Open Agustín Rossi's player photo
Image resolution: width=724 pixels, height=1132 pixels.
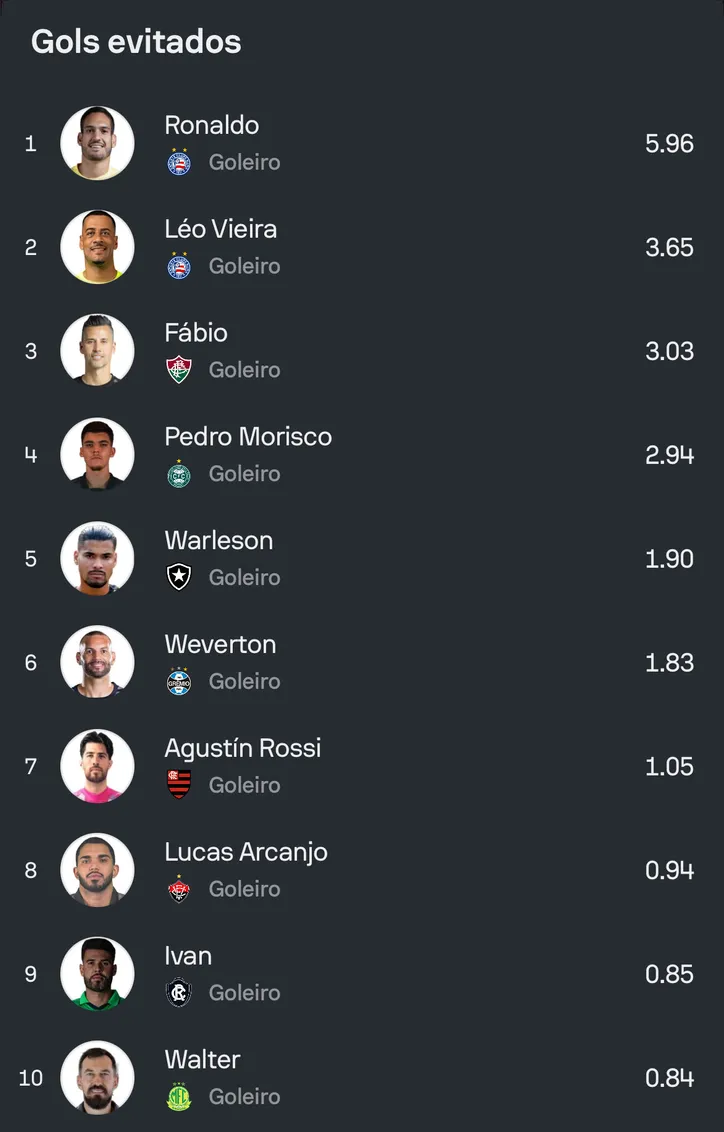(x=97, y=766)
